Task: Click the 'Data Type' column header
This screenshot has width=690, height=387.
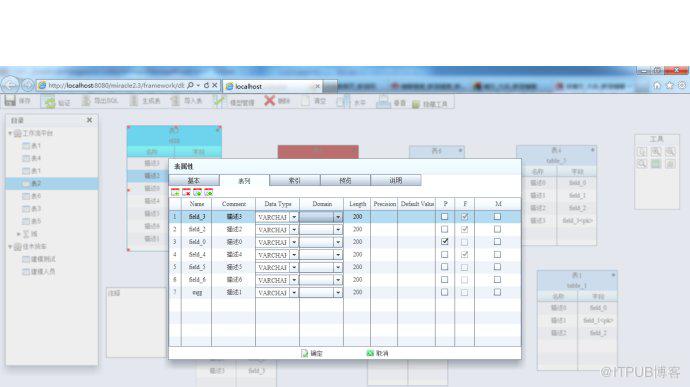Action: [x=278, y=204]
